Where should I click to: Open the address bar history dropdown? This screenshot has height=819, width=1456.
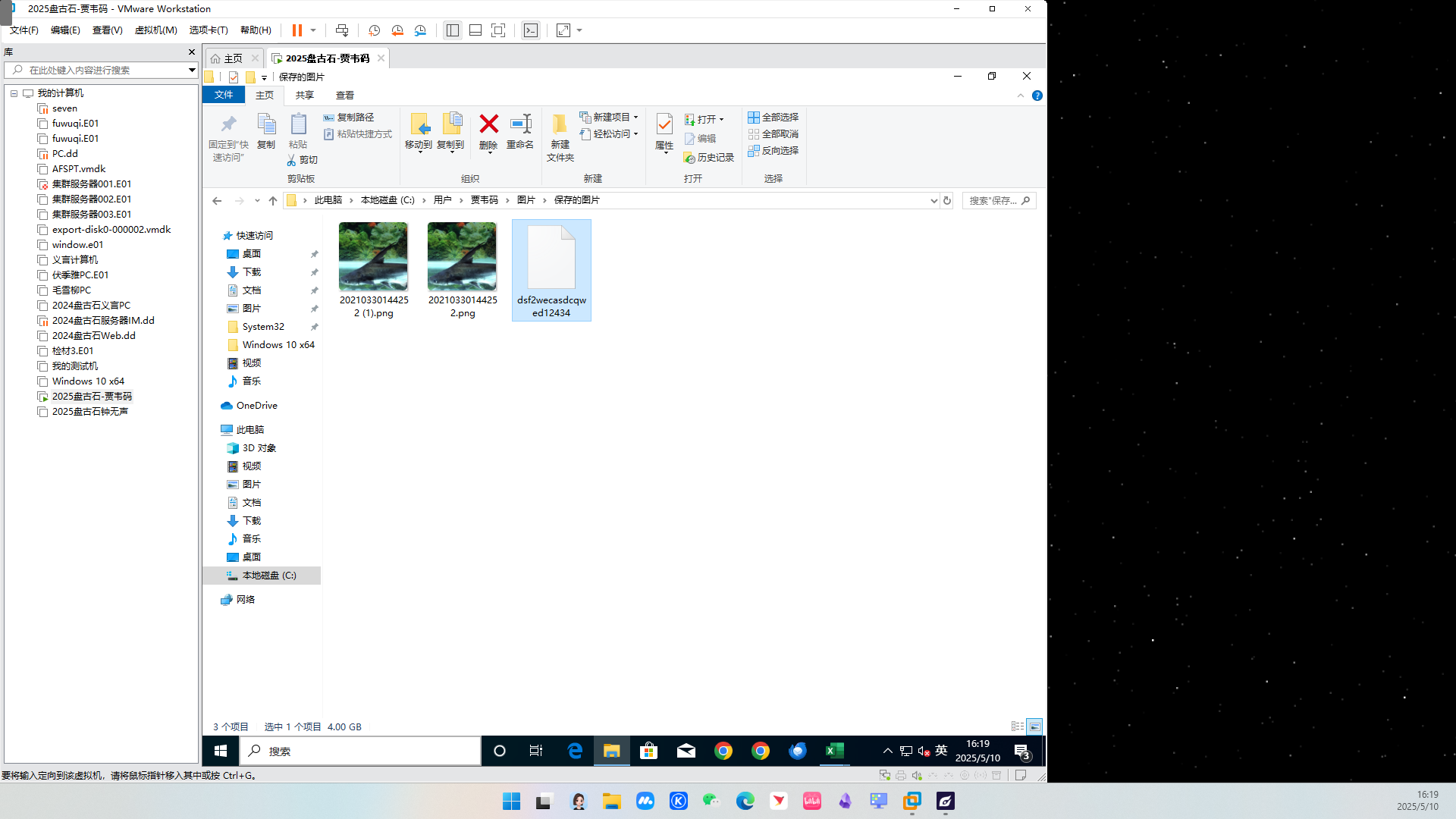(934, 201)
